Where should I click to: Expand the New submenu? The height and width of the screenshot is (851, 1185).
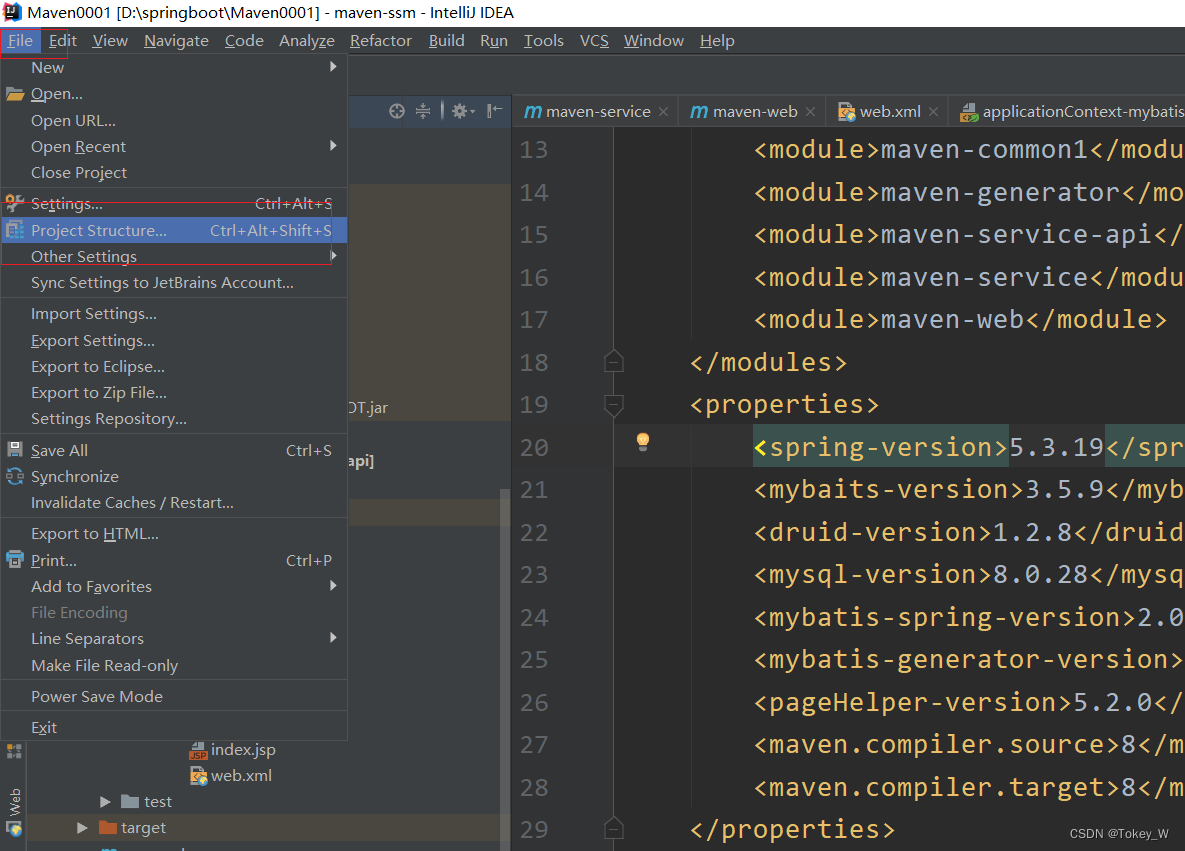pos(47,68)
